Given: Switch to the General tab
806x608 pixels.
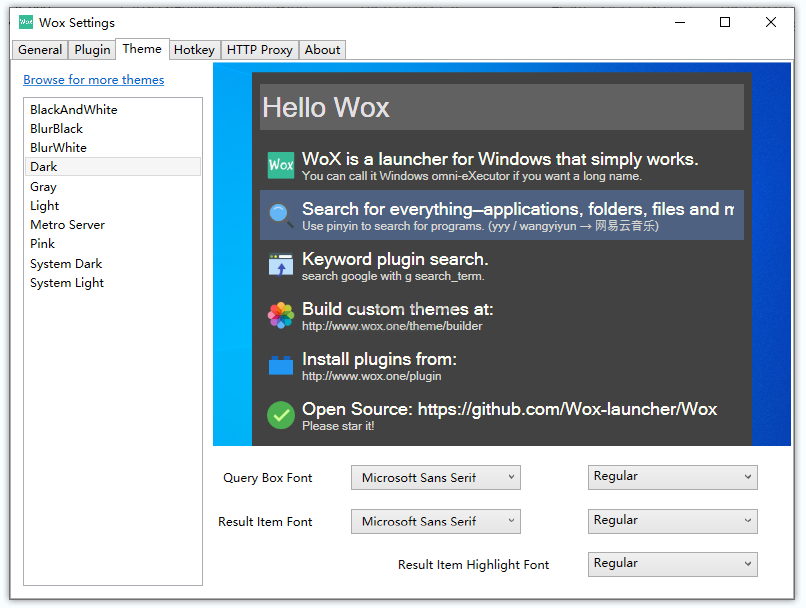Looking at the screenshot, I should tap(40, 50).
